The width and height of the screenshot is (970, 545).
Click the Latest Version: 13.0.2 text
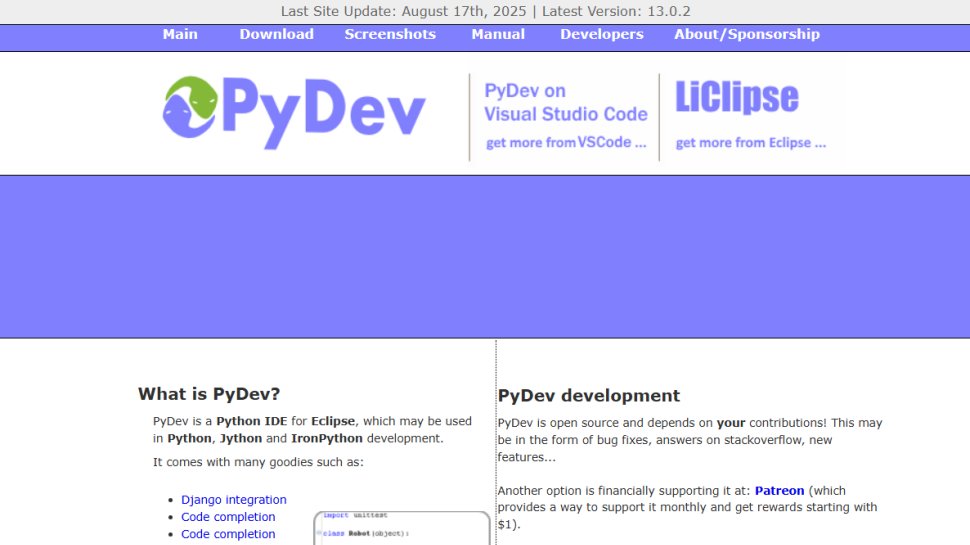tap(616, 12)
